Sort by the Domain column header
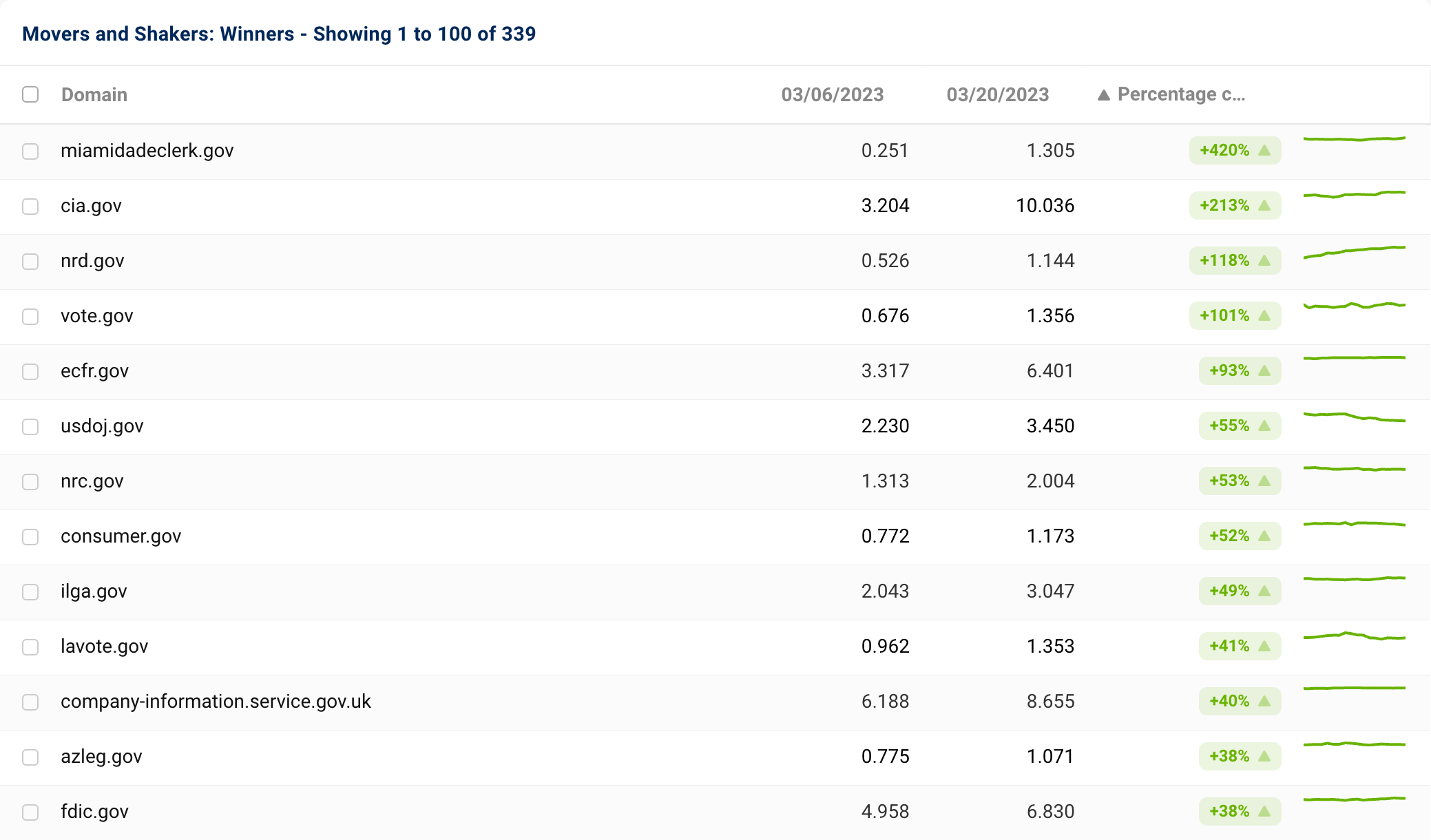The height and width of the screenshot is (840, 1431). (94, 94)
